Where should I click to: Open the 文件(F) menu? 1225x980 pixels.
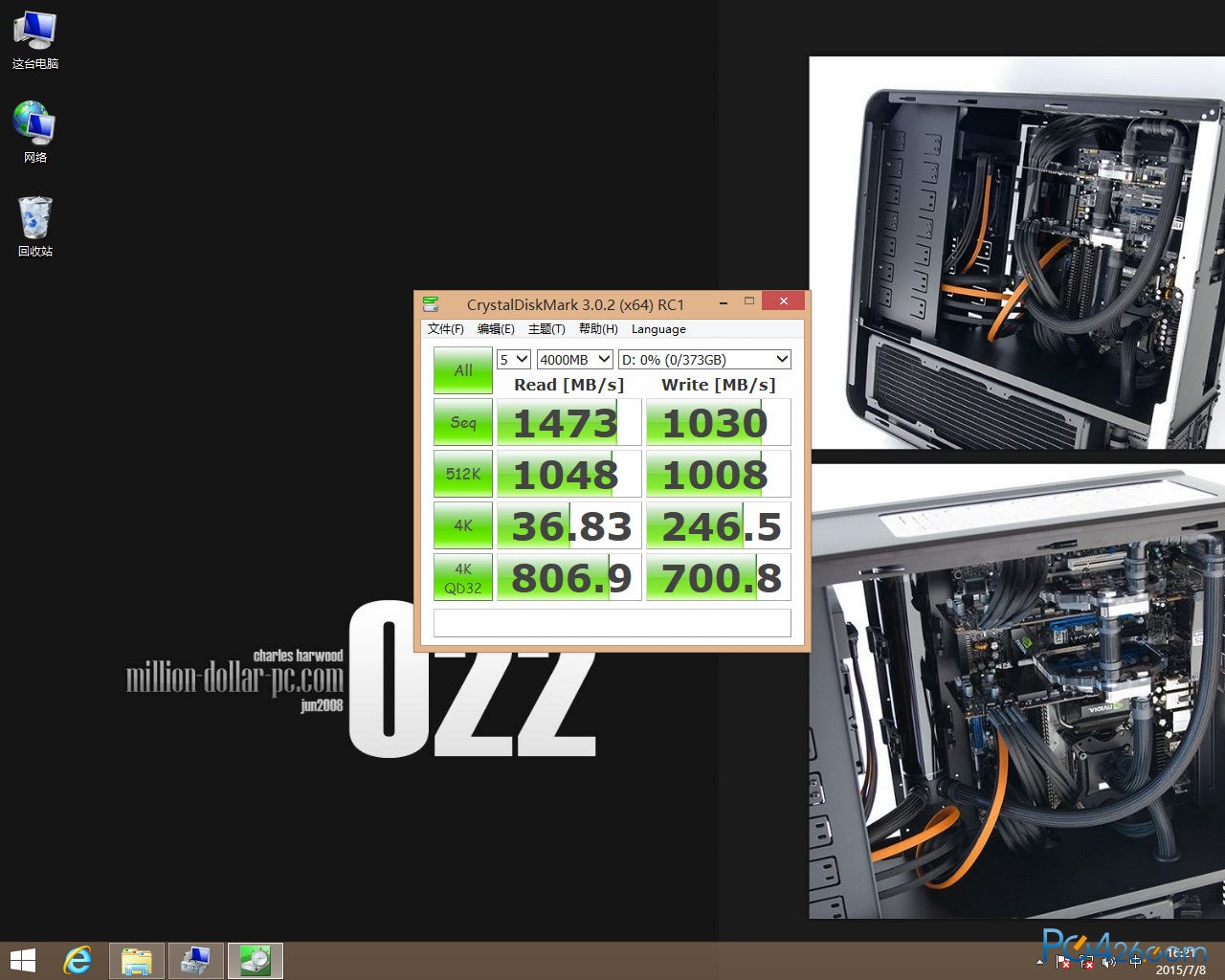[446, 329]
